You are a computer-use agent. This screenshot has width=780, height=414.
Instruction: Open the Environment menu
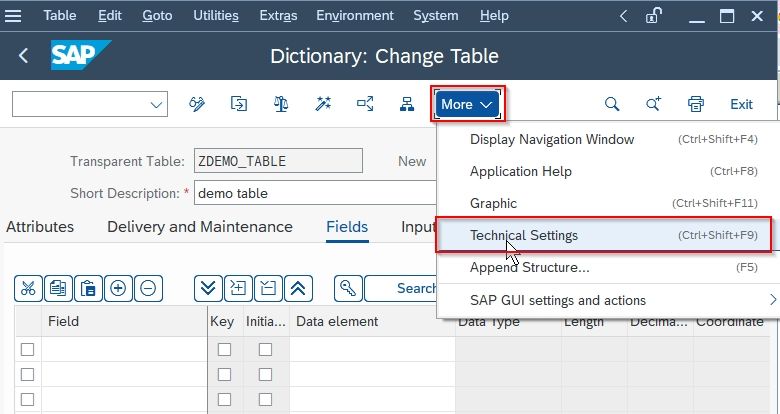tap(355, 16)
